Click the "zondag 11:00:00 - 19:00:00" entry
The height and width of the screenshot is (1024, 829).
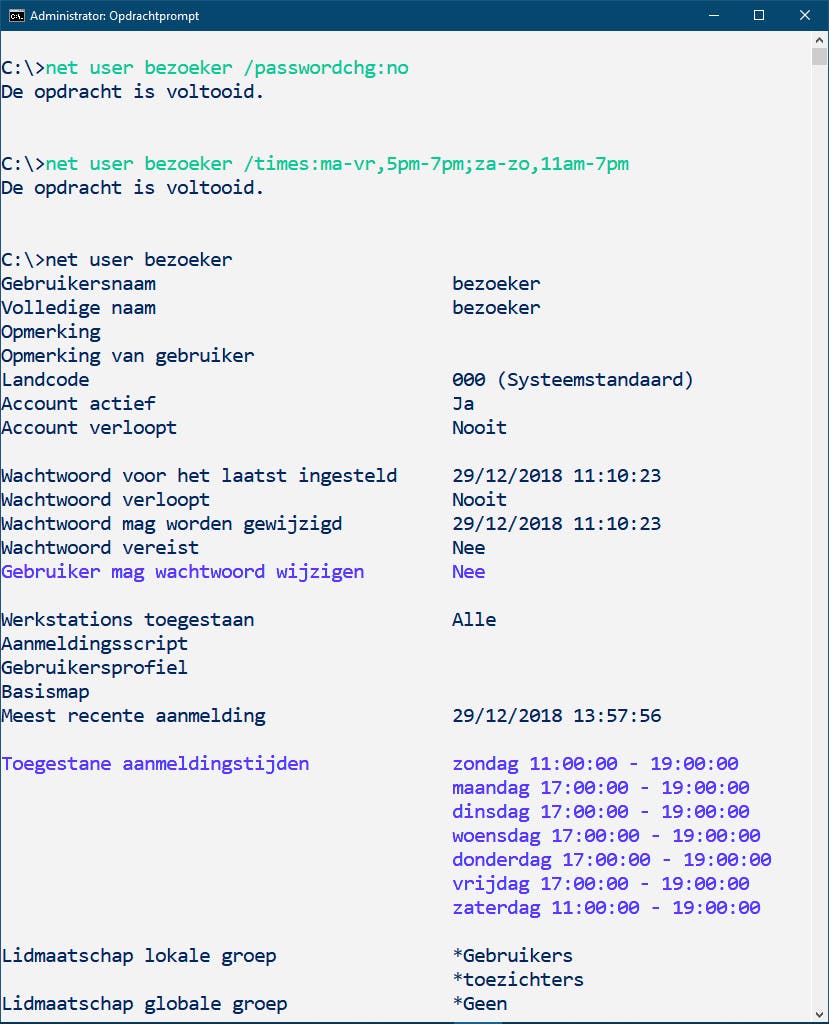coord(595,764)
